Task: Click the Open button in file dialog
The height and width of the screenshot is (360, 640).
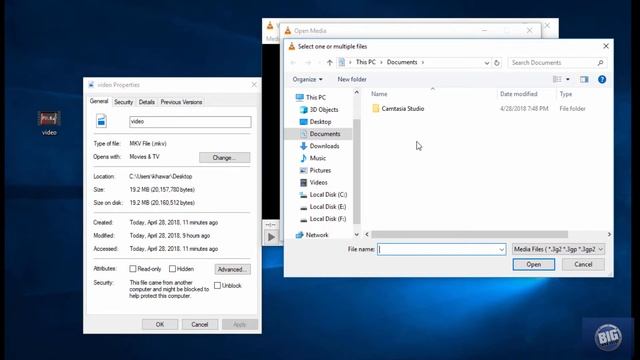Action: 533,264
